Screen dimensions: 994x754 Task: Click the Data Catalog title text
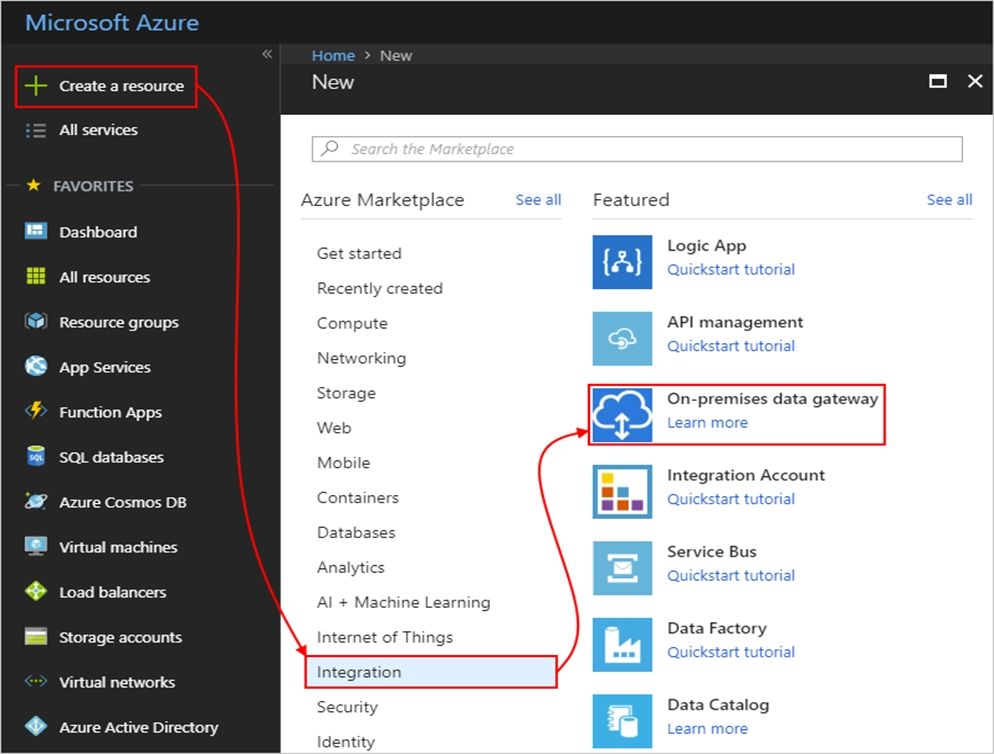[718, 705]
